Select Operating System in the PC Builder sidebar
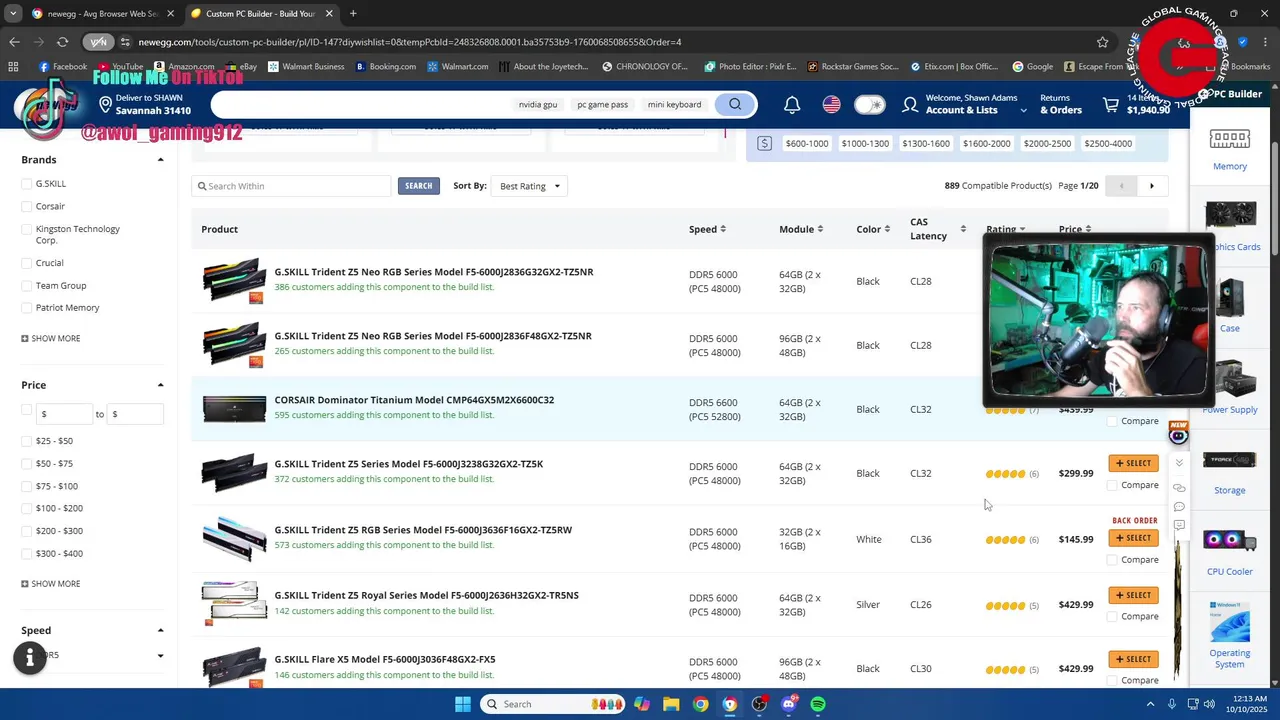The width and height of the screenshot is (1280, 720). pos(1230,634)
